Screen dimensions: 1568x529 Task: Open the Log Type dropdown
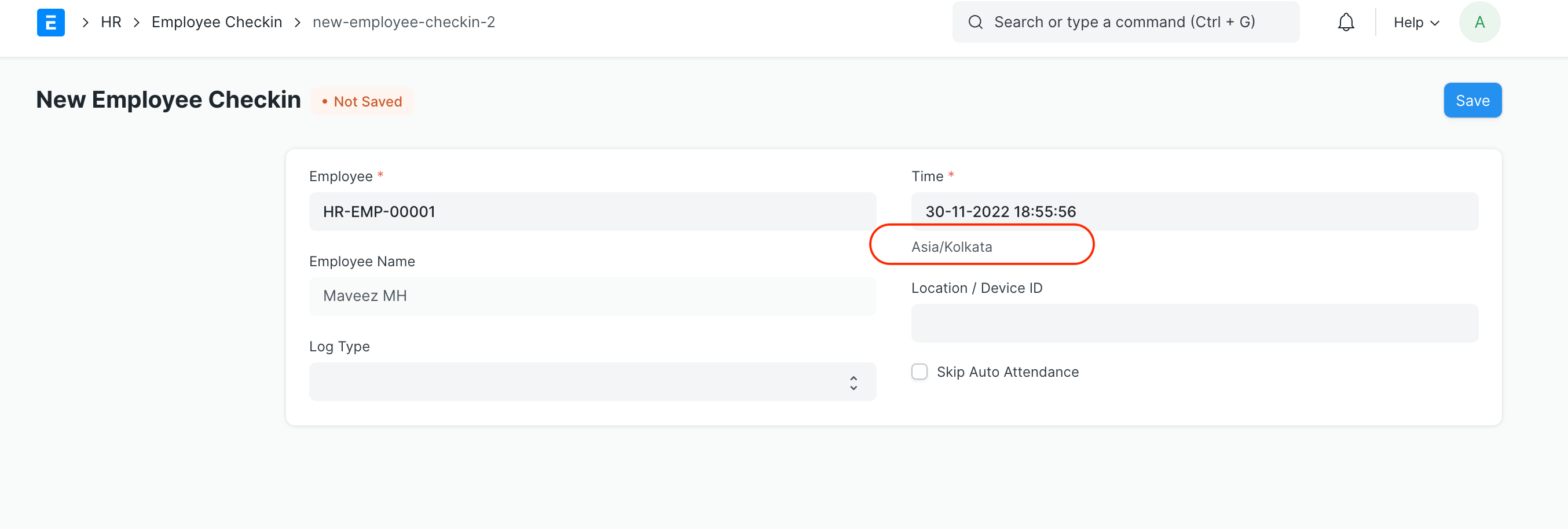[x=592, y=381]
